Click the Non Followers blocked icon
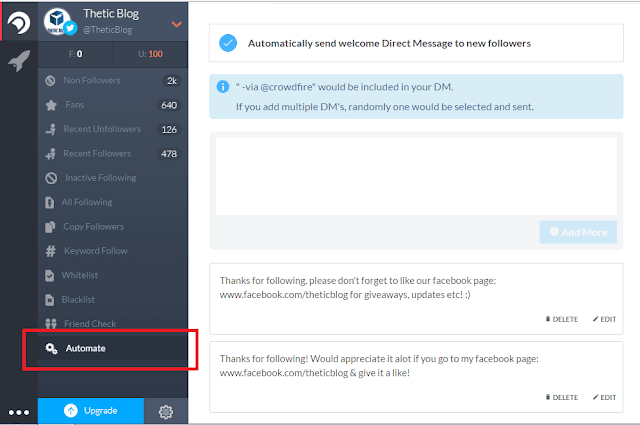This screenshot has height=425, width=640. pos(50,80)
